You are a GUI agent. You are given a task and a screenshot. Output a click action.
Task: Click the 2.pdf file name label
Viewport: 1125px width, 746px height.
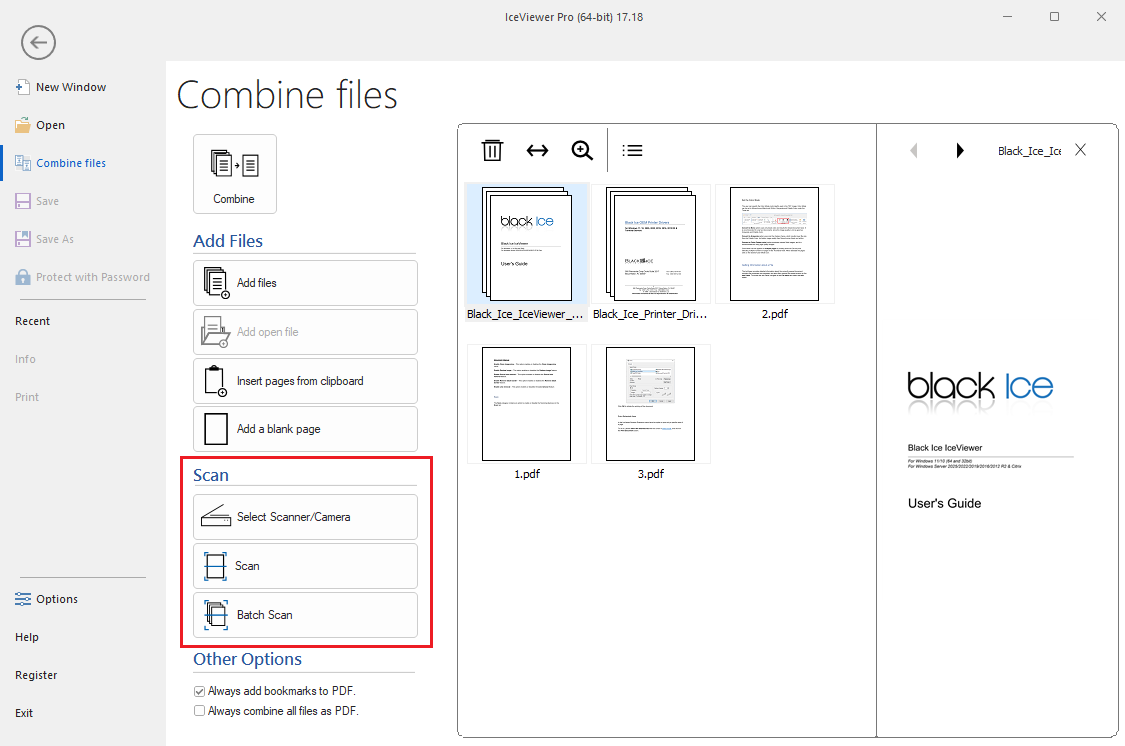click(775, 314)
